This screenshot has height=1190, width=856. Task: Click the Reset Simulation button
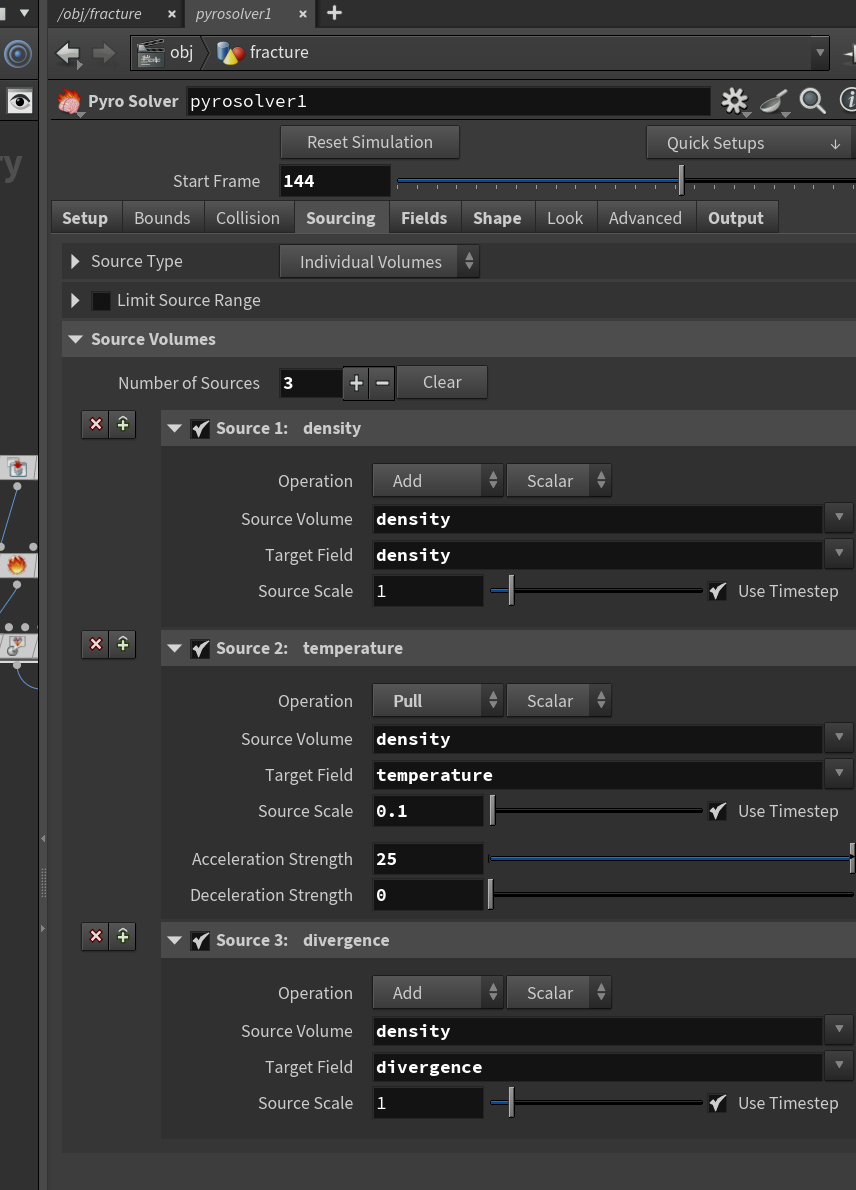[370, 142]
